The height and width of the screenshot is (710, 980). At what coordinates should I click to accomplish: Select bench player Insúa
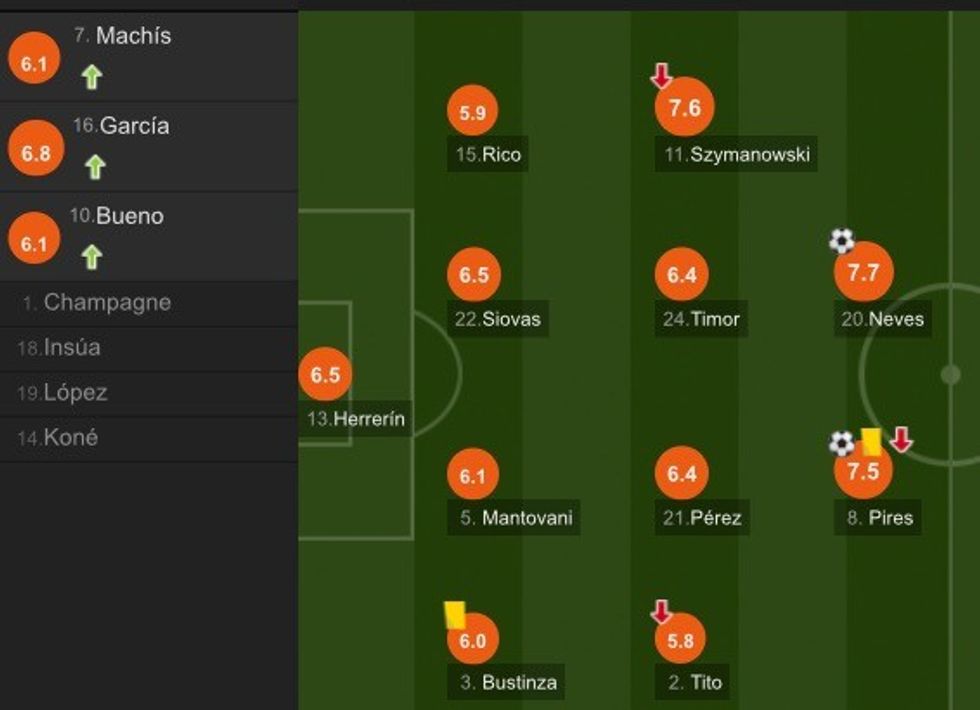[72, 348]
